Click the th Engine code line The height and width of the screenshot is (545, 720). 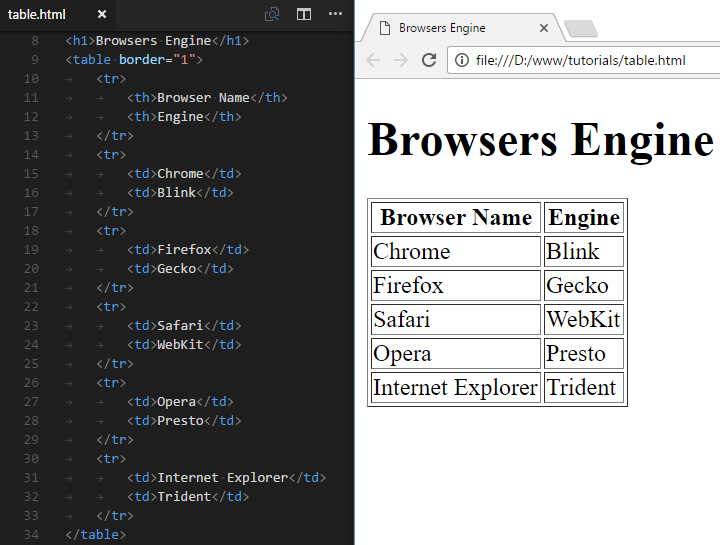[x=184, y=117]
